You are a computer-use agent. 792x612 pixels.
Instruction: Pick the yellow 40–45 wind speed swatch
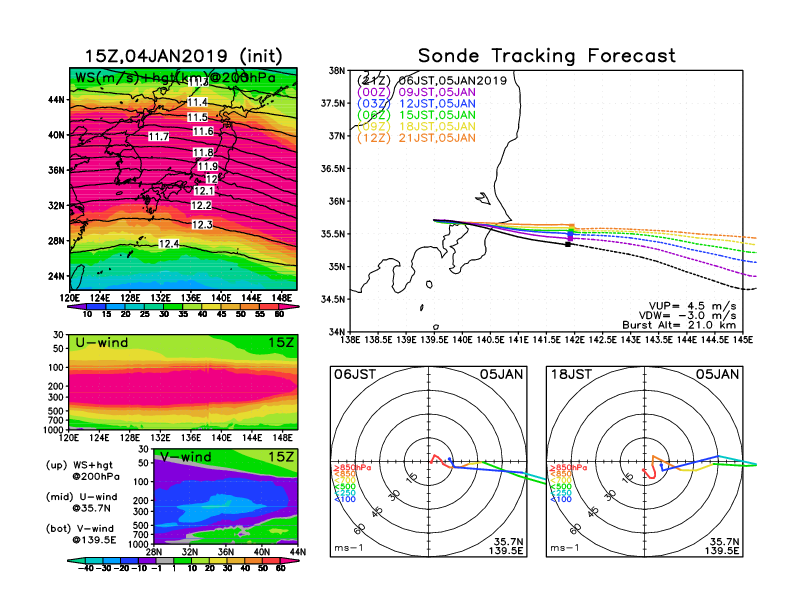tap(212, 307)
